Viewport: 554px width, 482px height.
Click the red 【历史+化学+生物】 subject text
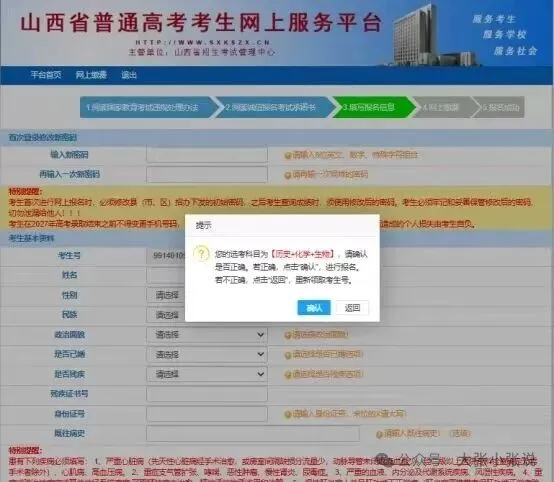(302, 254)
